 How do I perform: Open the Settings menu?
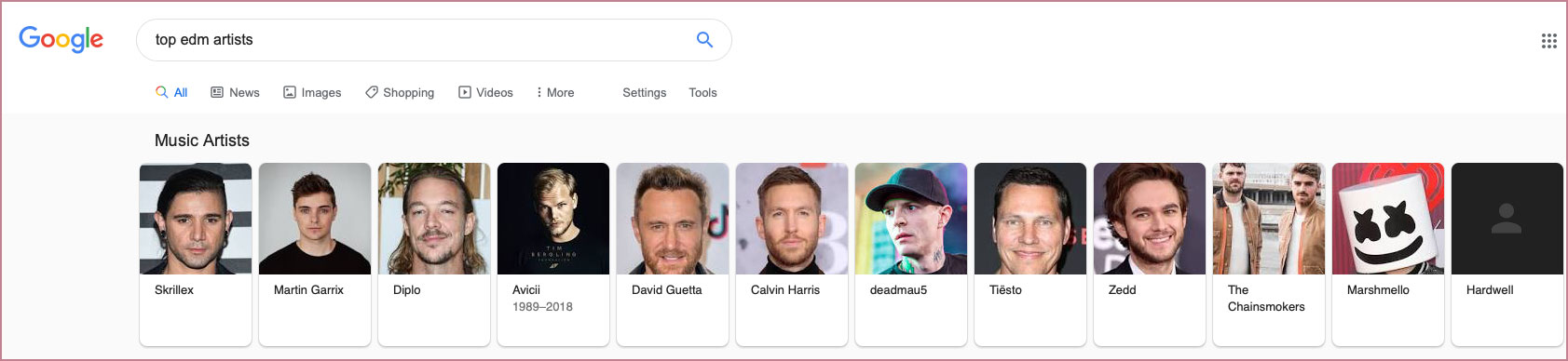644,92
